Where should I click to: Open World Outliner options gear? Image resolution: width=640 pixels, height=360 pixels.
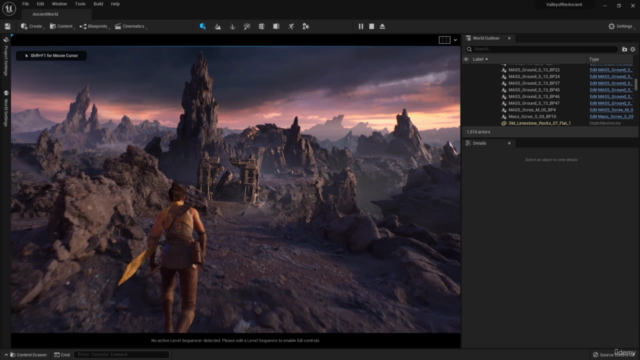(x=633, y=49)
